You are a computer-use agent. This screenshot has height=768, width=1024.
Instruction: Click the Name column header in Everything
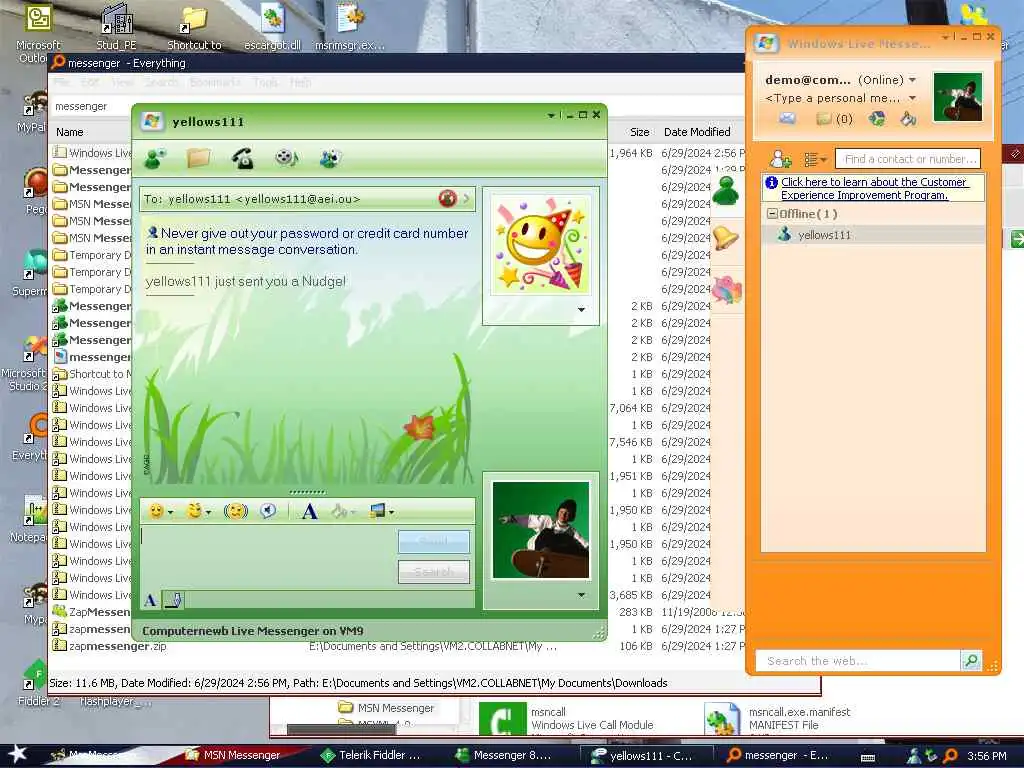[x=70, y=132]
